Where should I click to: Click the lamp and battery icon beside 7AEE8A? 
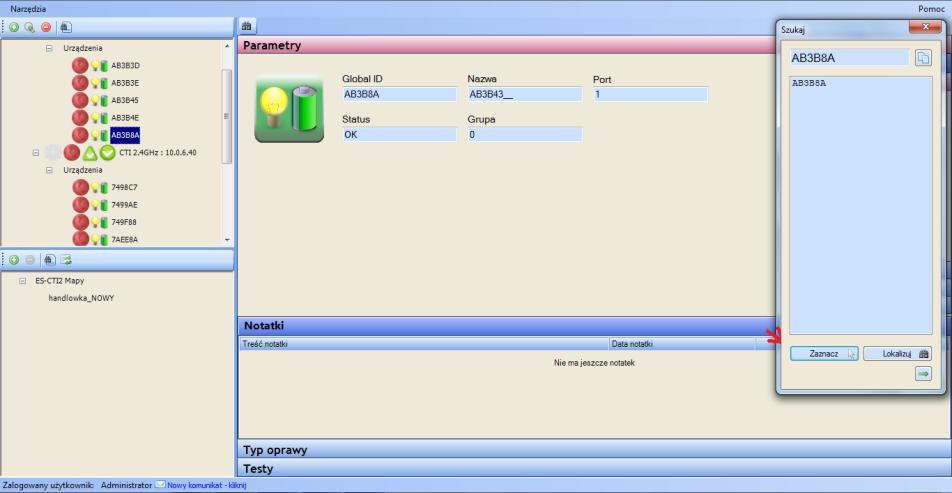tap(100, 239)
